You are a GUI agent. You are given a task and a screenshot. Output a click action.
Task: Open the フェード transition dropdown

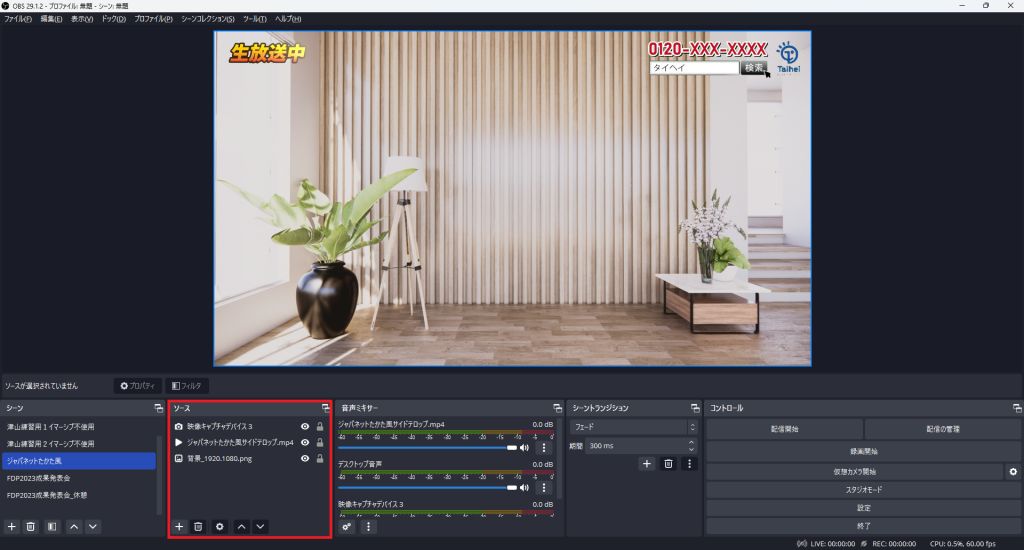633,427
